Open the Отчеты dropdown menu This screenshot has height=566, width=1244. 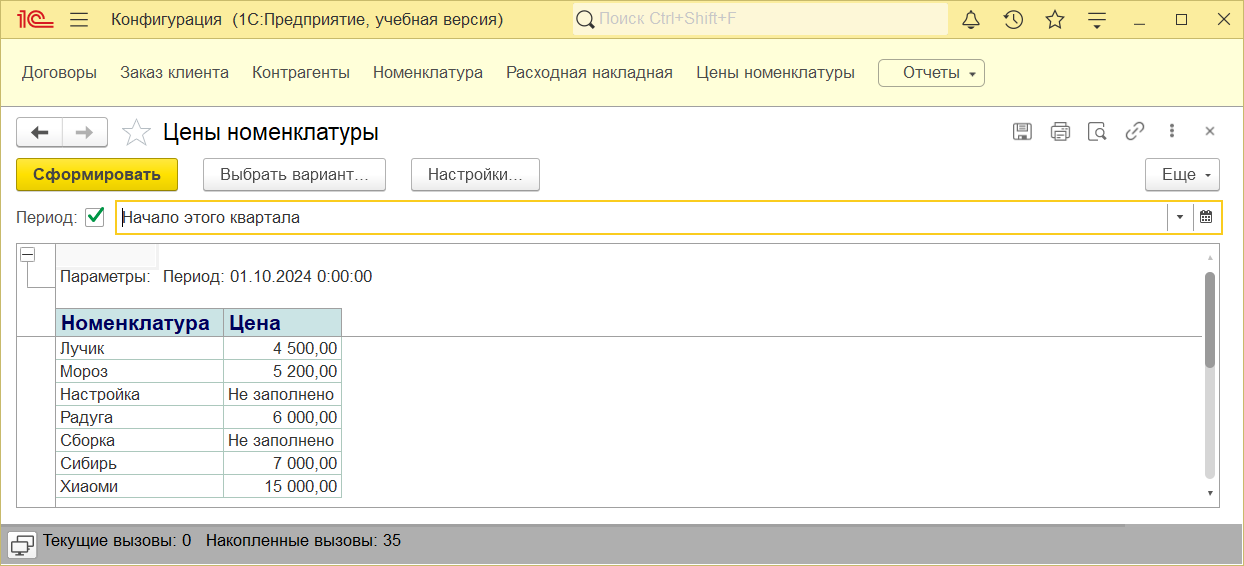point(931,73)
